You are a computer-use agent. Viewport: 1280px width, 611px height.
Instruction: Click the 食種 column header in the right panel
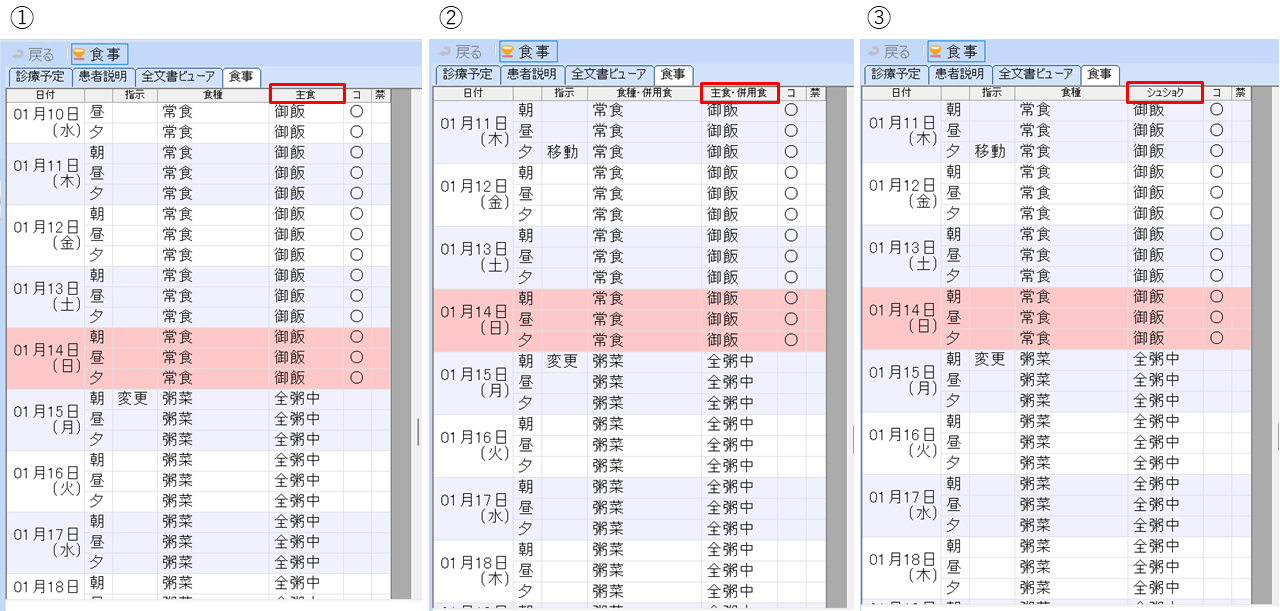coord(1071,92)
